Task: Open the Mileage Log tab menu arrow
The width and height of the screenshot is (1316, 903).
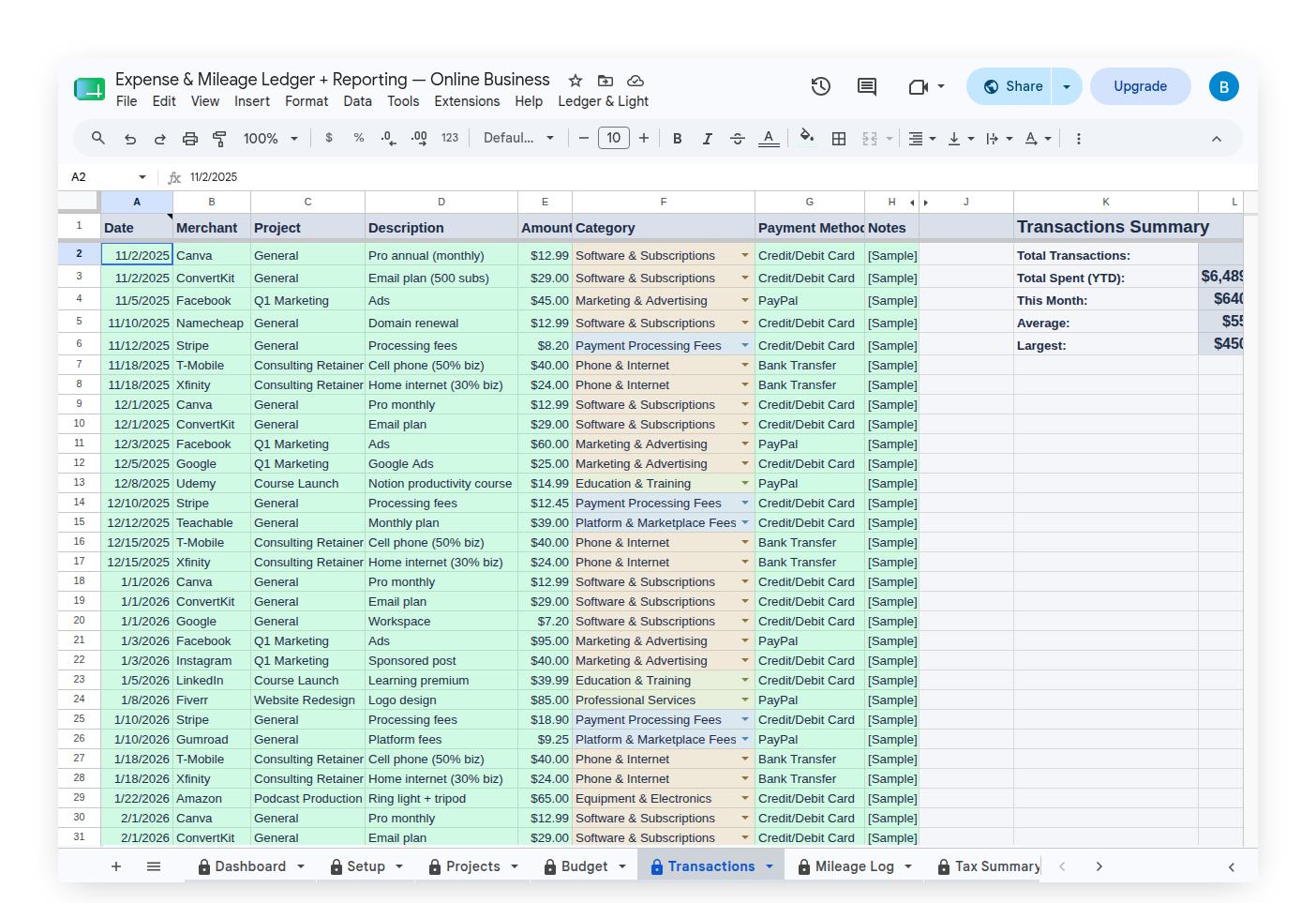Action: click(908, 866)
